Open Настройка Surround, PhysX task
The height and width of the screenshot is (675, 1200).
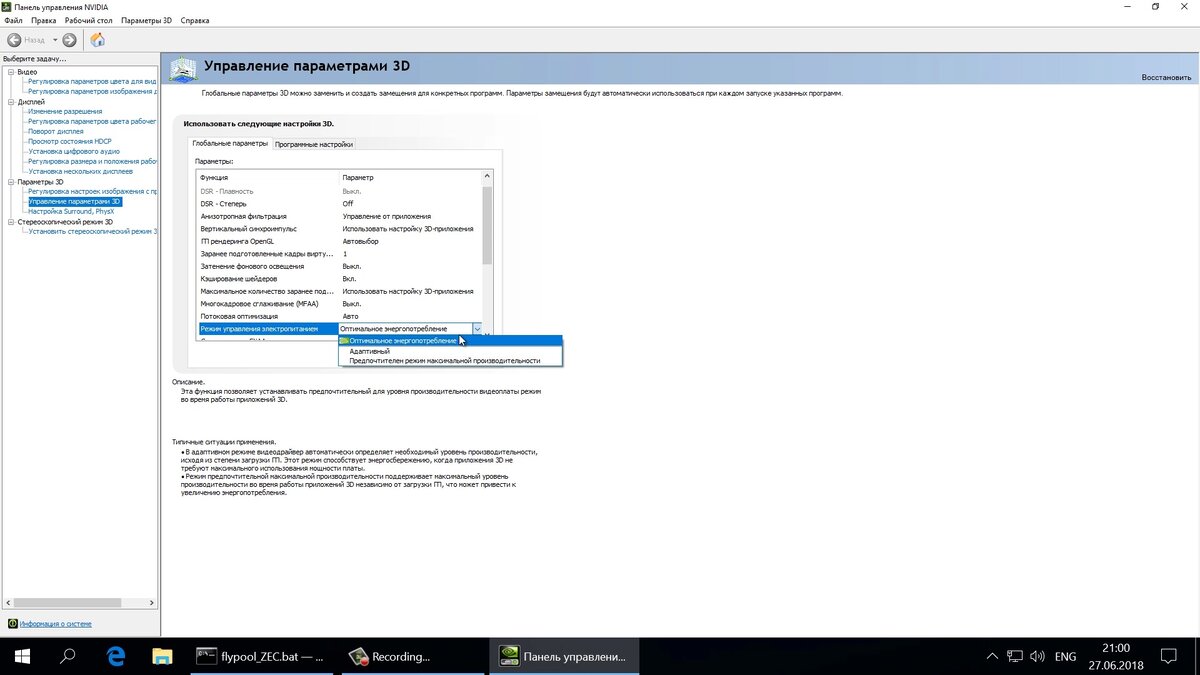coord(71,212)
